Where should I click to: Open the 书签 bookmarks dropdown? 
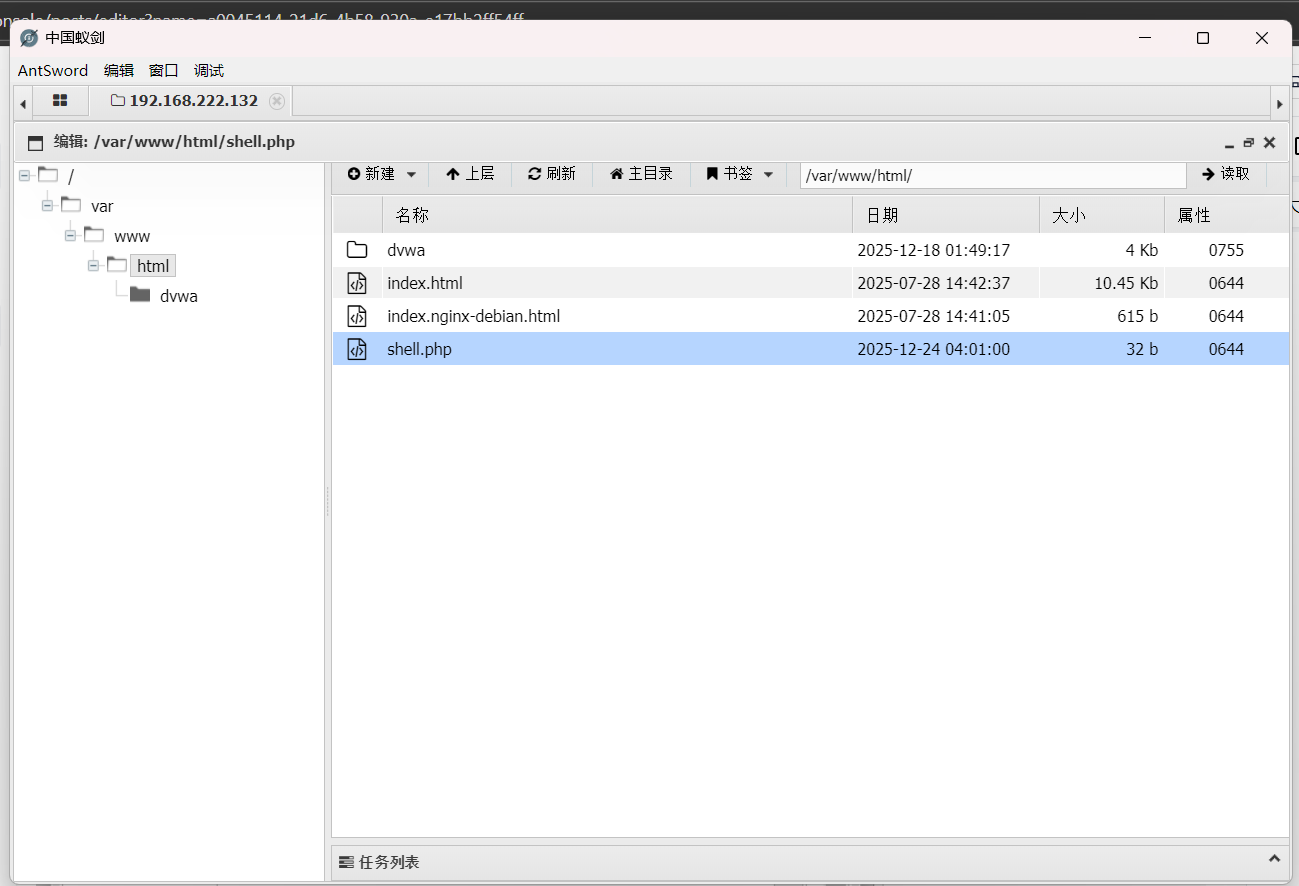(740, 174)
